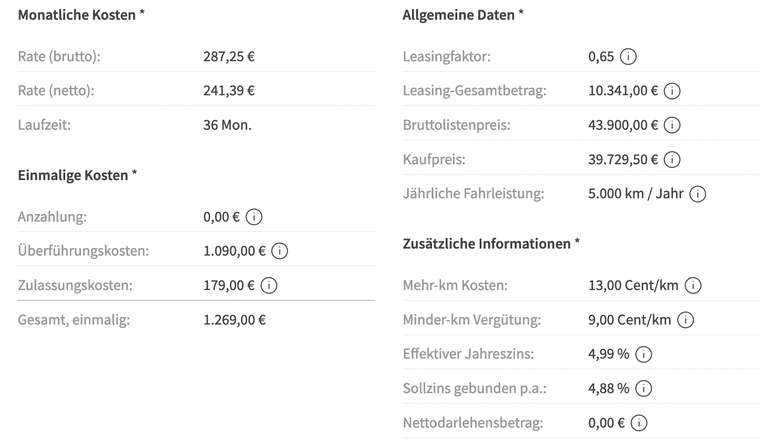
Task: Click the info icon beside Leasingfaktor 0,65
Action: pos(628,56)
